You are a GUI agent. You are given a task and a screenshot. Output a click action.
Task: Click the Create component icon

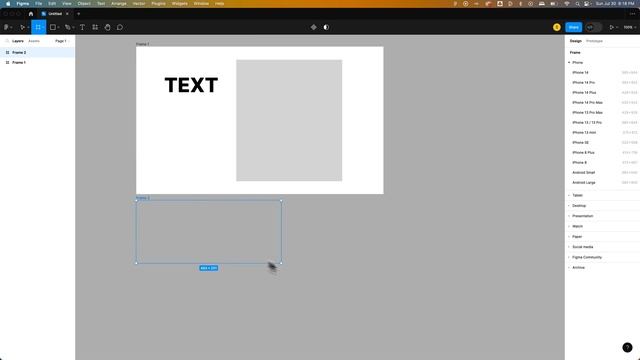(x=313, y=27)
